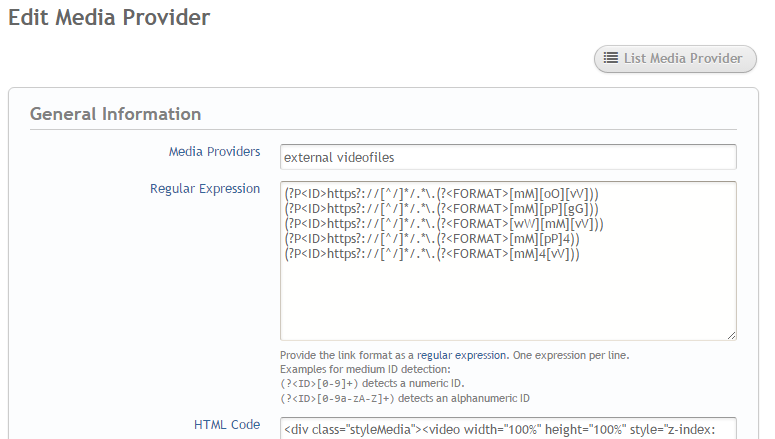Viewport: 775px width, 439px height.
Task: Focus the Media Providers name field
Action: 508,157
